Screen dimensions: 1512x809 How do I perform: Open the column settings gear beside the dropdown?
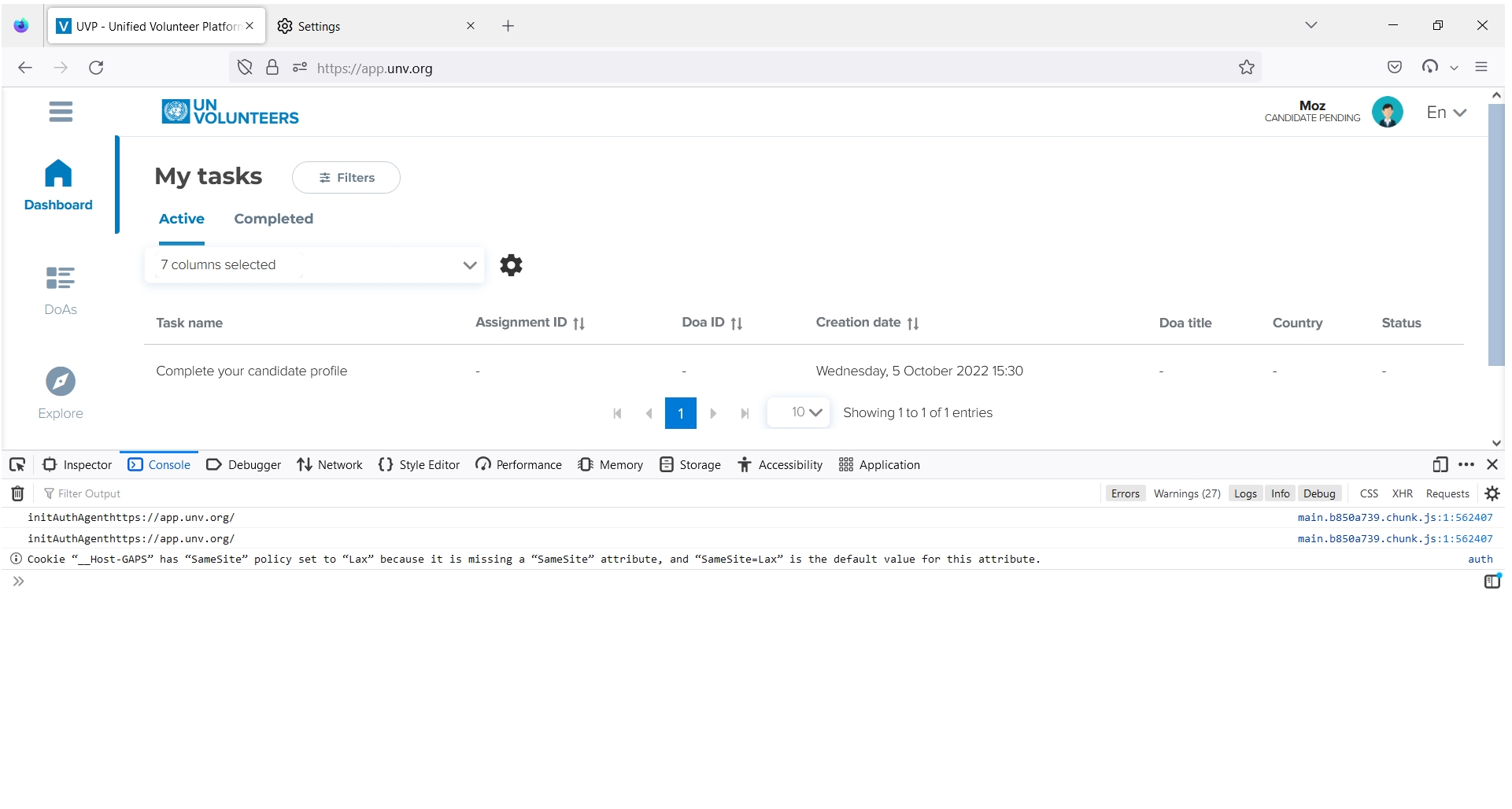coord(510,265)
